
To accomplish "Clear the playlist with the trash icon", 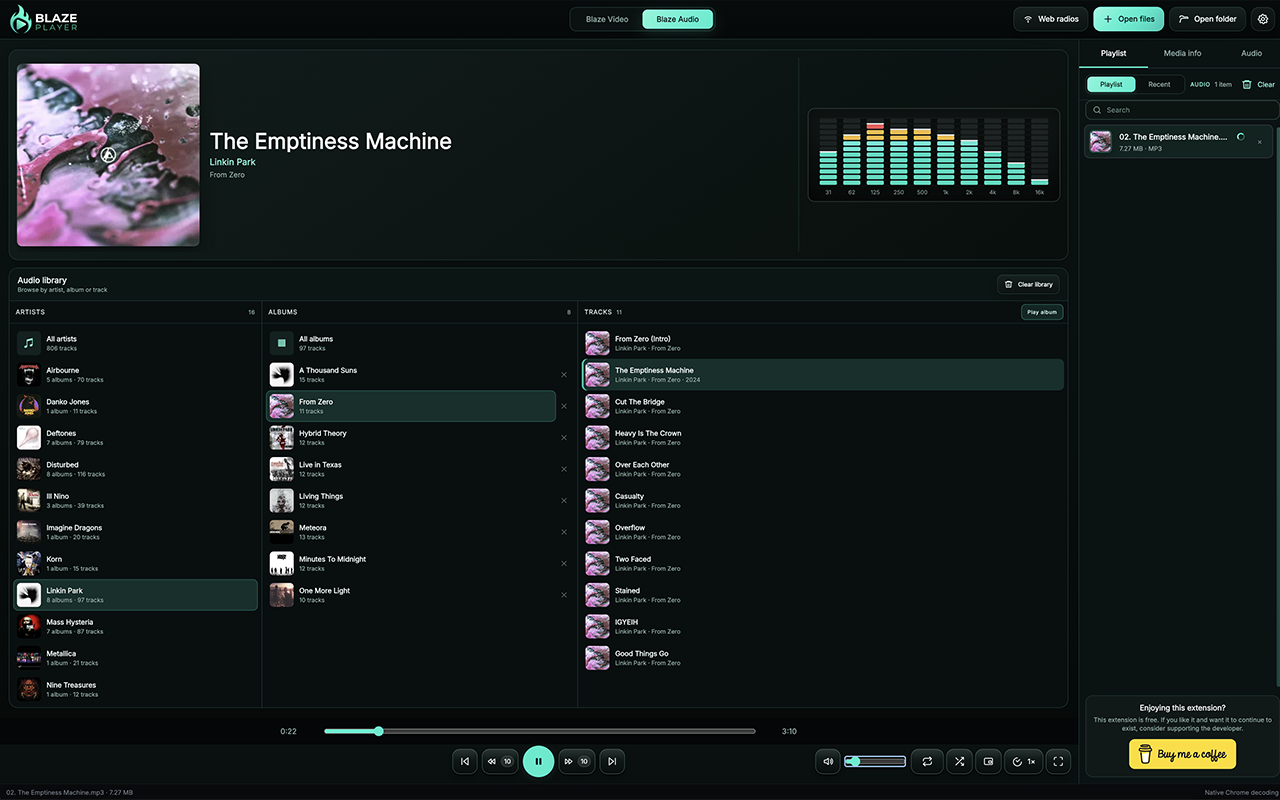I will click(1258, 84).
